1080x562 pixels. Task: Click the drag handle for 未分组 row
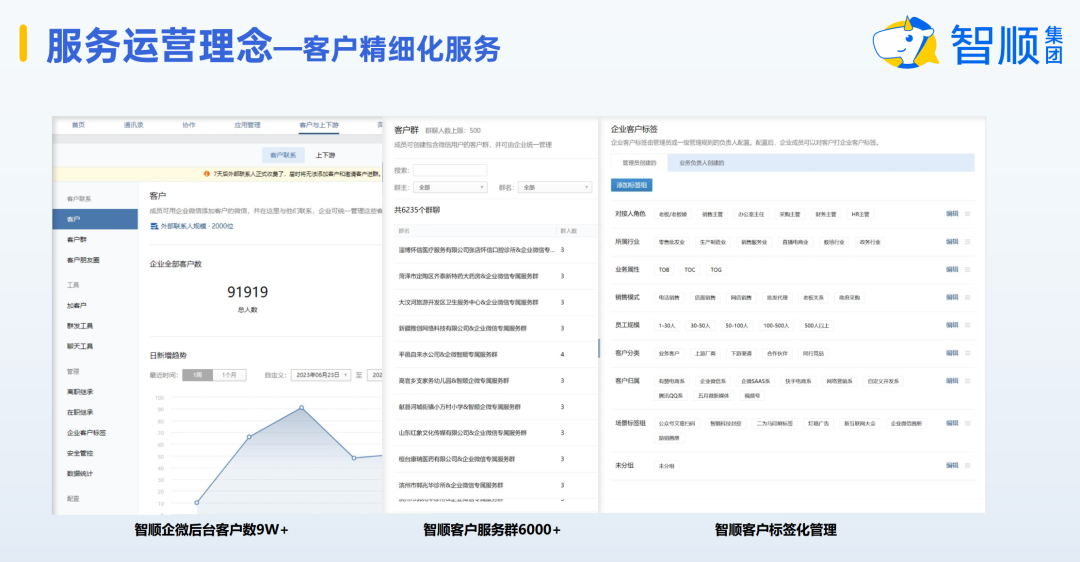[x=967, y=466]
